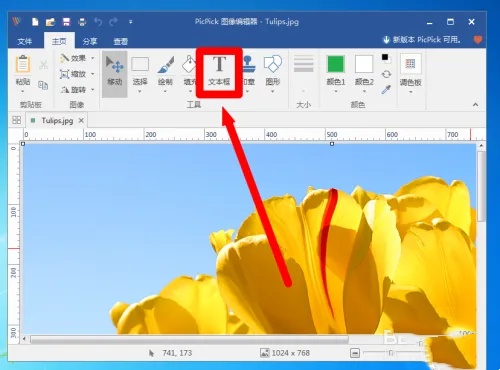Open the File (文件) menu
The width and height of the screenshot is (500, 370).
click(25, 41)
